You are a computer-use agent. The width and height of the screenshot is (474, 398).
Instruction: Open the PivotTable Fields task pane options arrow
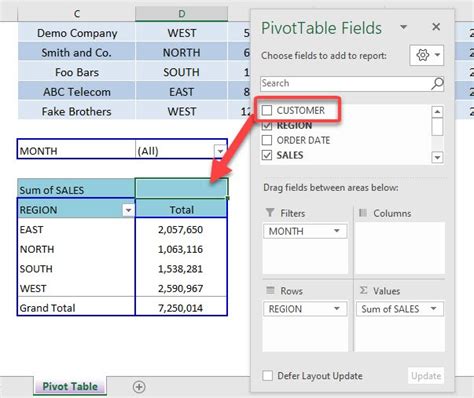[x=404, y=27]
